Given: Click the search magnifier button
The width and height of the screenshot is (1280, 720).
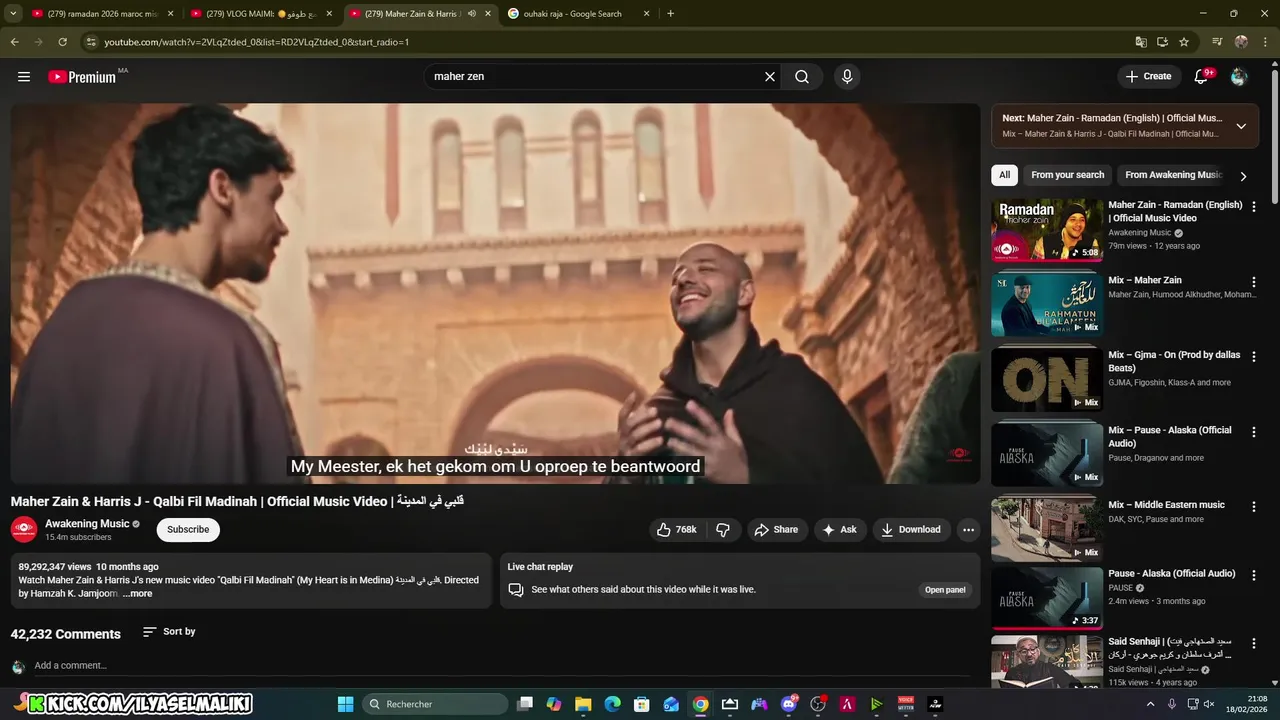Looking at the screenshot, I should tap(802, 77).
